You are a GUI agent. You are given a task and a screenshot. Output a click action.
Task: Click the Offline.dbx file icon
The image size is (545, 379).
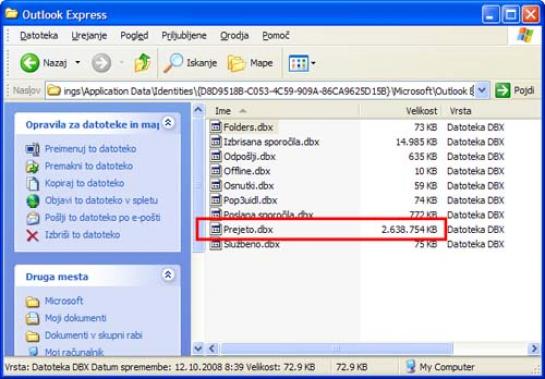pyautogui.click(x=215, y=171)
